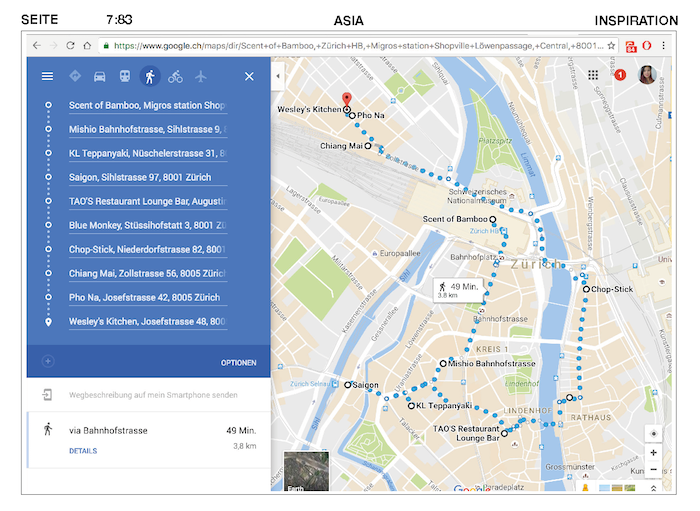The height and width of the screenshot is (511, 700).
Task: Click the Chiang Mai map marker
Action: pos(368,146)
